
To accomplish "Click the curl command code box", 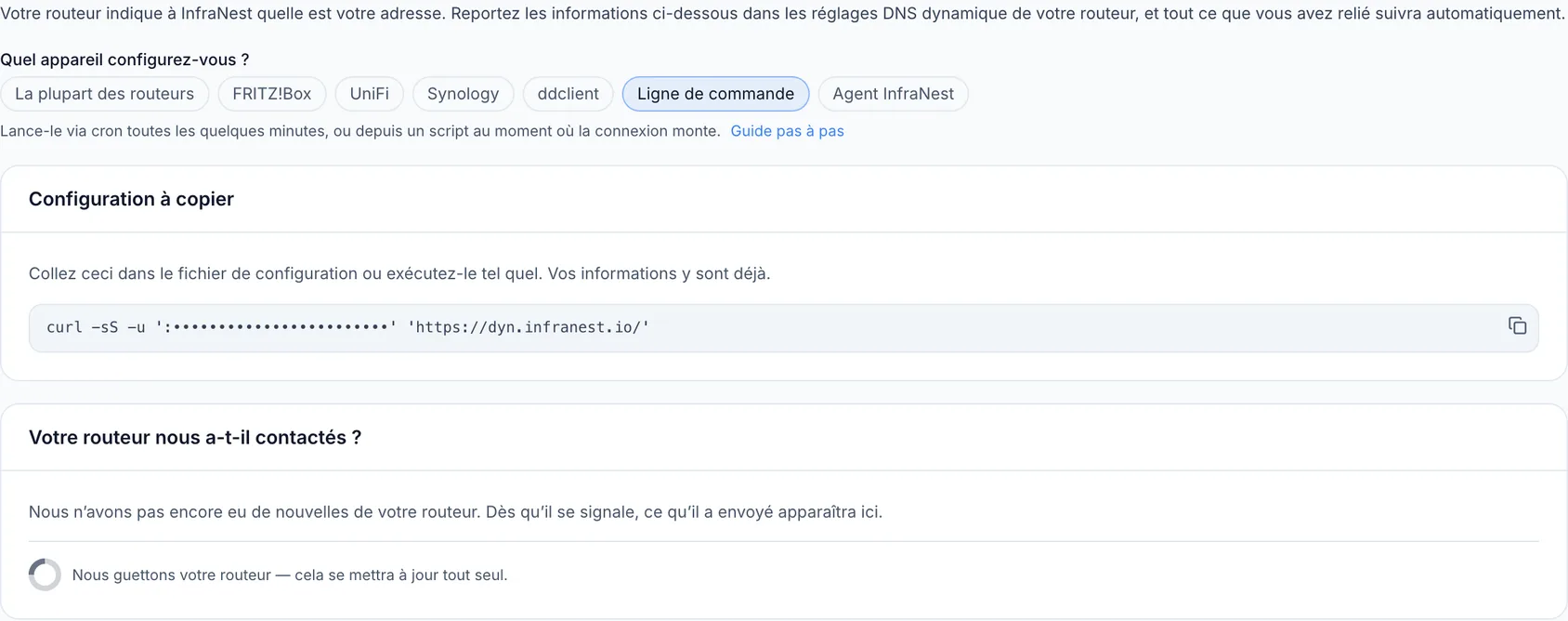I will 783,327.
